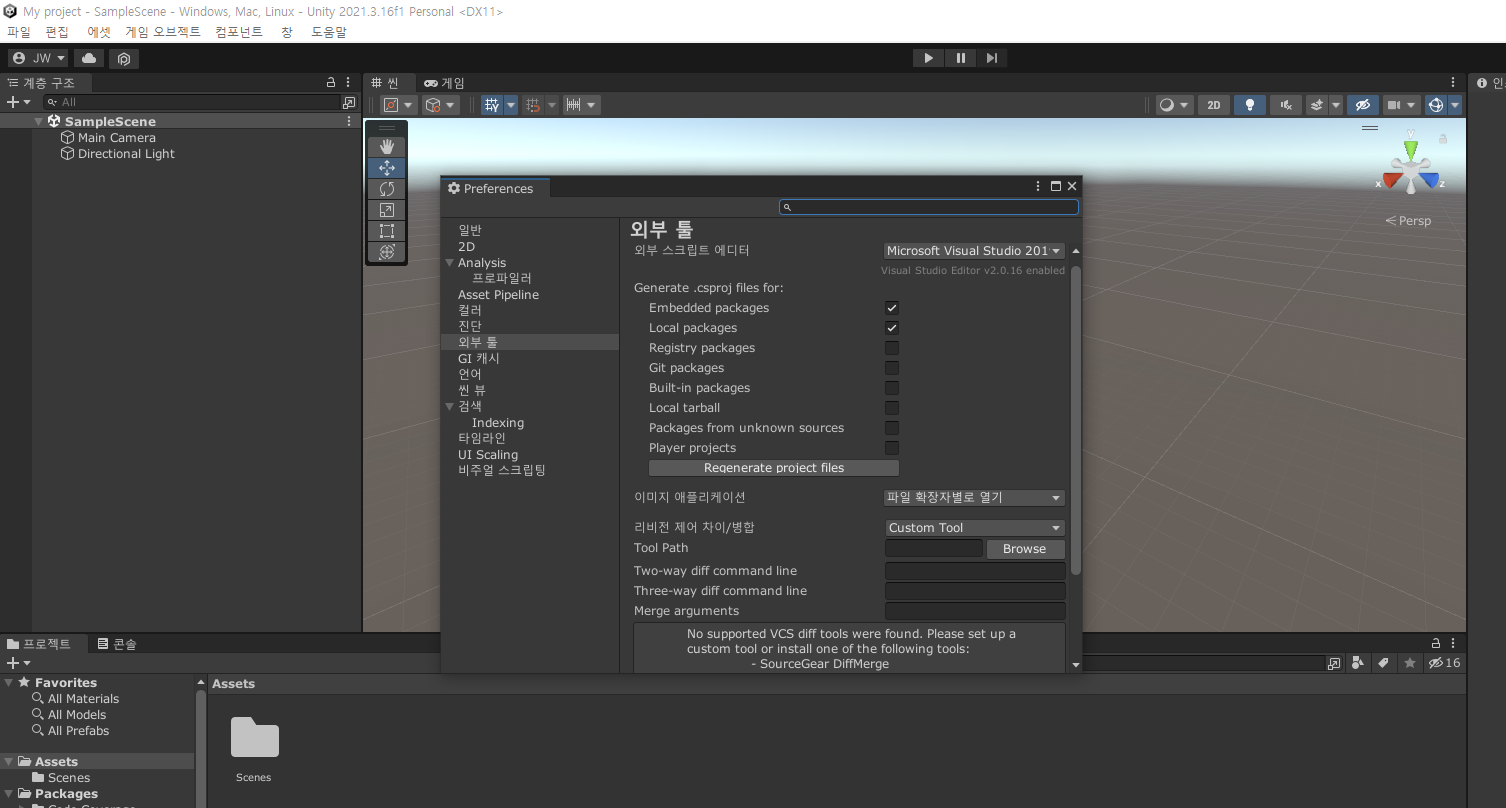Enable Registry packages checkbox

click(892, 348)
